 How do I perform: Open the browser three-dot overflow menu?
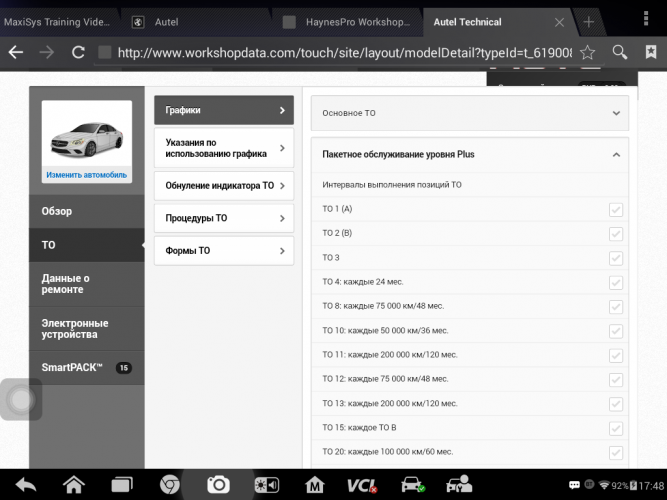coord(646,18)
